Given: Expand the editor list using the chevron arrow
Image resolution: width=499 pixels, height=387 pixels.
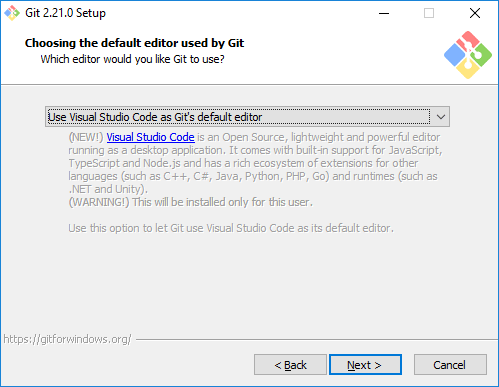Looking at the screenshot, I should (441, 117).
